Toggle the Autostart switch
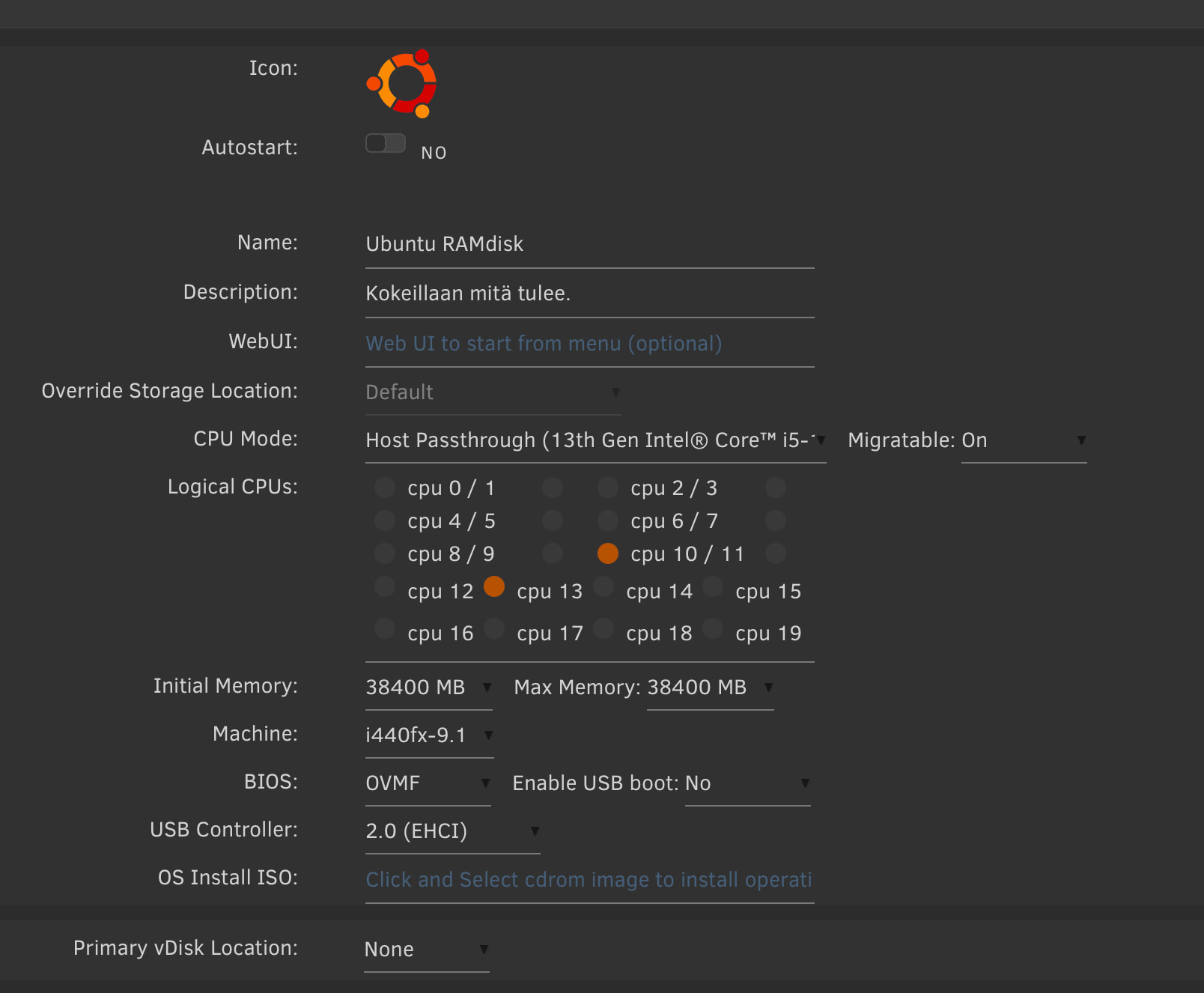This screenshot has width=1204, height=993. click(x=386, y=143)
